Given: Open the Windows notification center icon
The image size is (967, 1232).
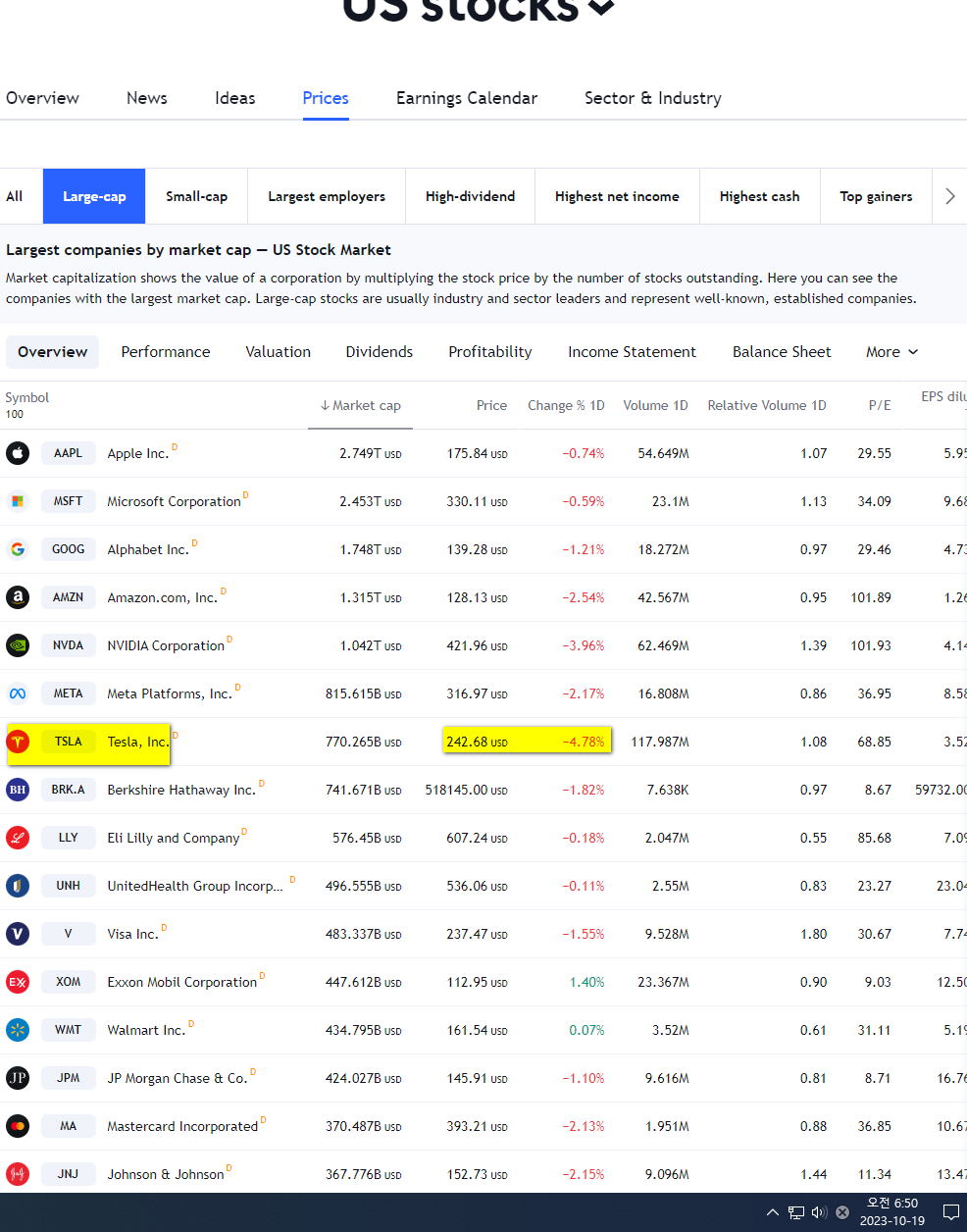Looking at the screenshot, I should (950, 1212).
